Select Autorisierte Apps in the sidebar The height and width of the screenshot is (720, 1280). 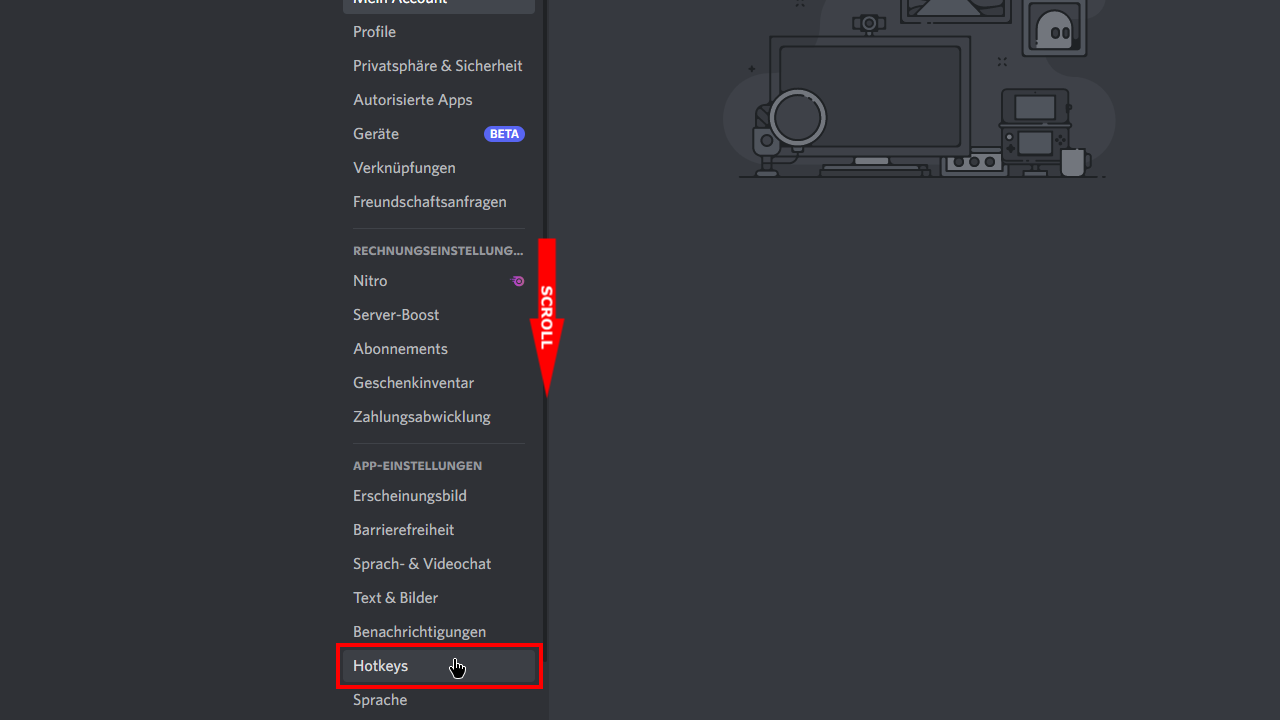click(x=438, y=100)
